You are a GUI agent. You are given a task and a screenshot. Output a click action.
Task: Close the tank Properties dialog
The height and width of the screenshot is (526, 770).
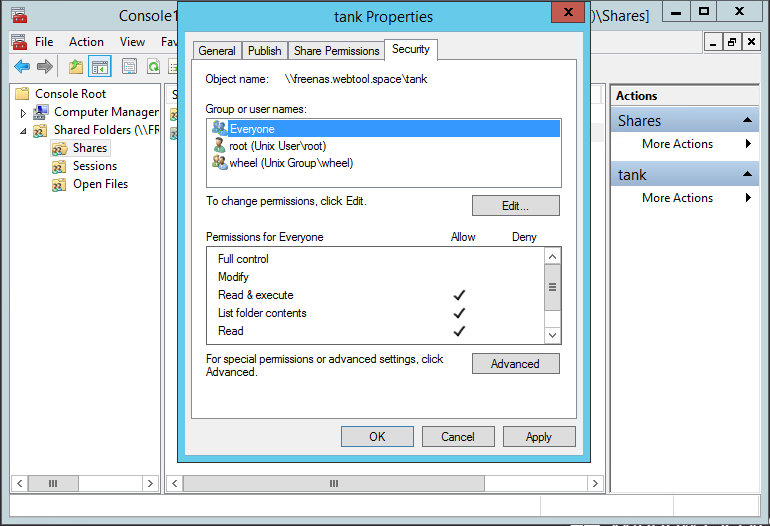[x=568, y=12]
